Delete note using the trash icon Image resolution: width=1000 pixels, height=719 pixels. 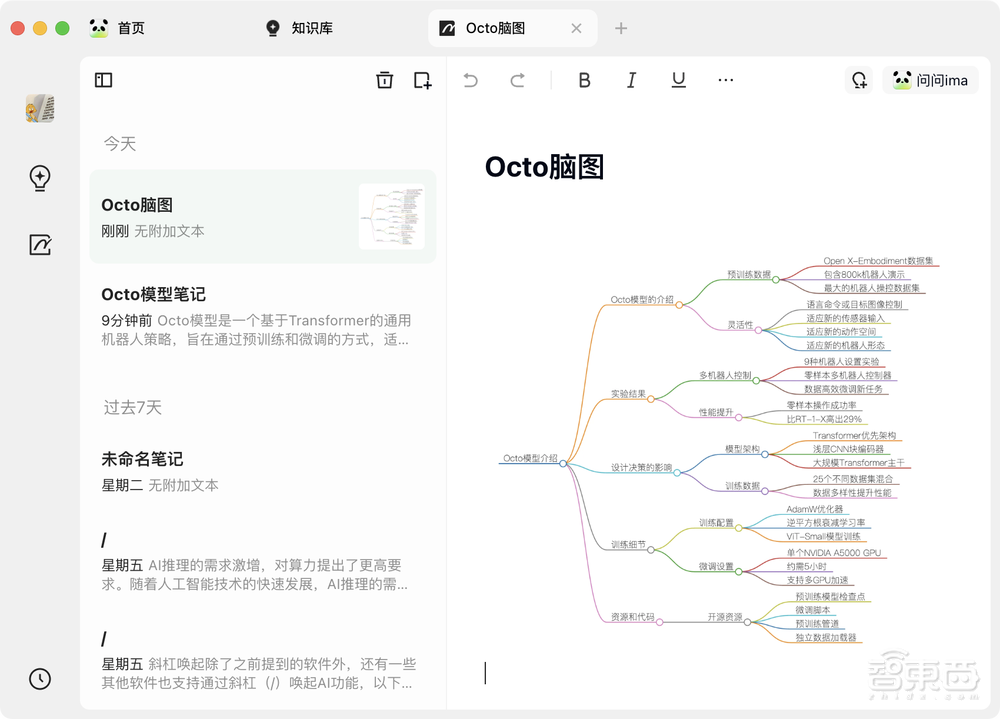[x=384, y=80]
